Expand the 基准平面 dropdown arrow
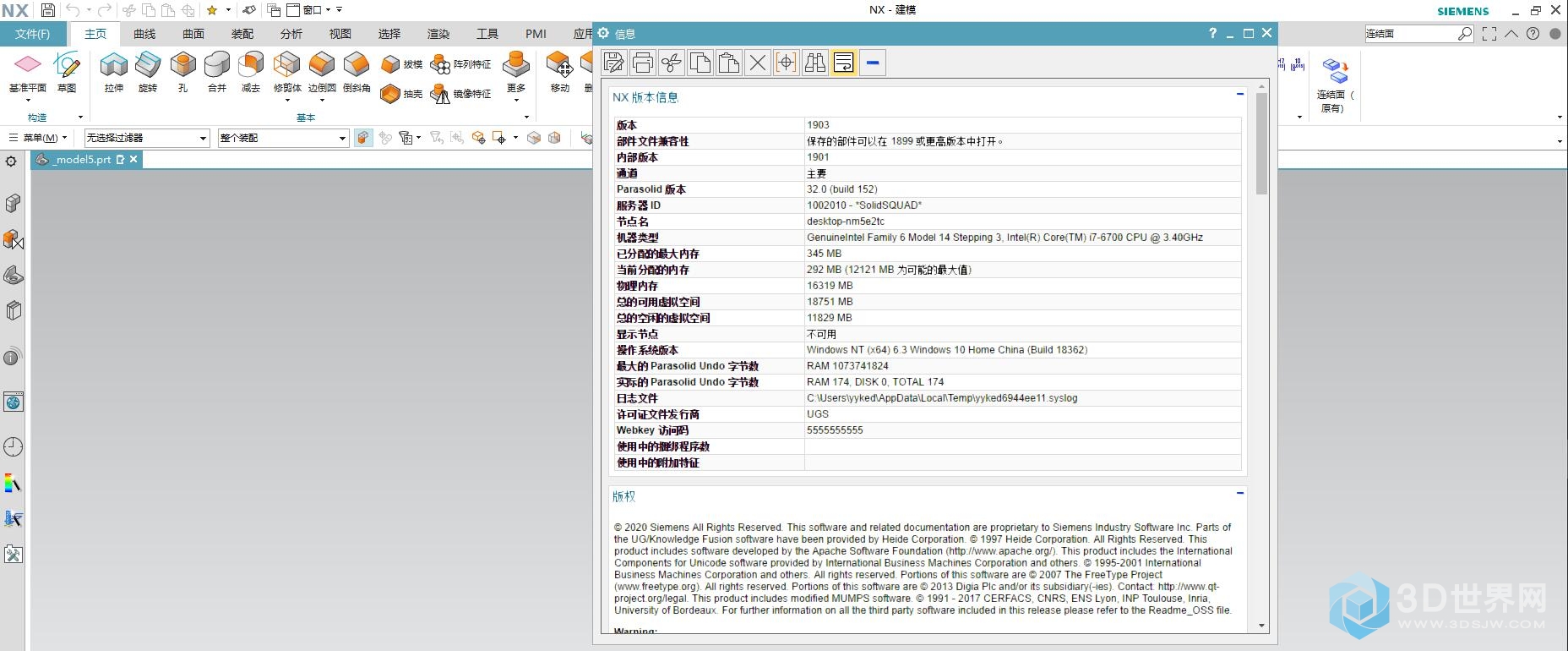1568x651 pixels. [x=28, y=100]
